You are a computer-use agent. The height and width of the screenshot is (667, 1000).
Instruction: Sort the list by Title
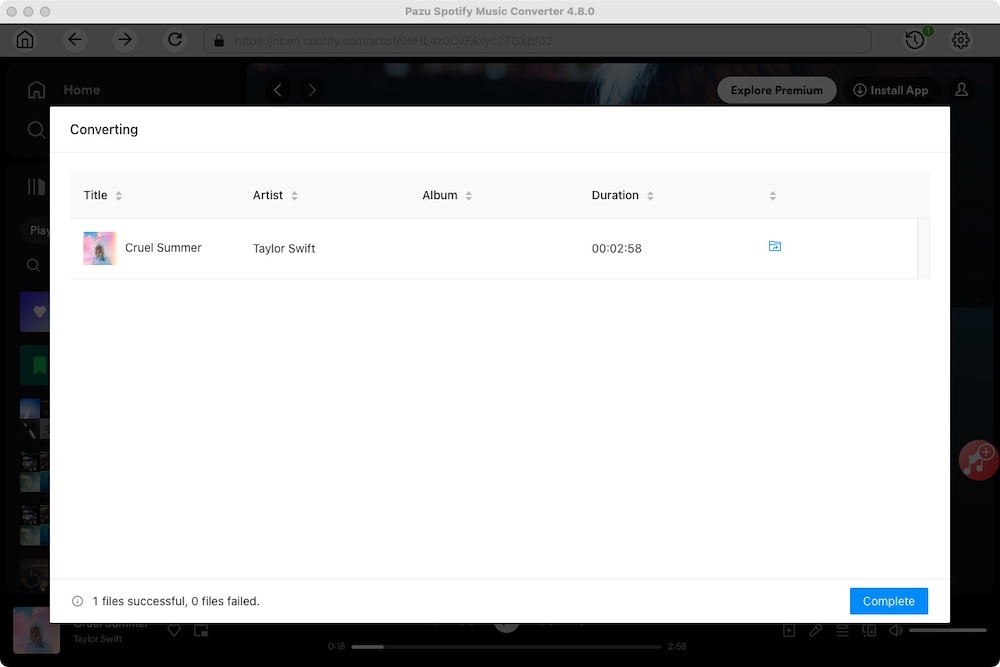click(x=118, y=196)
